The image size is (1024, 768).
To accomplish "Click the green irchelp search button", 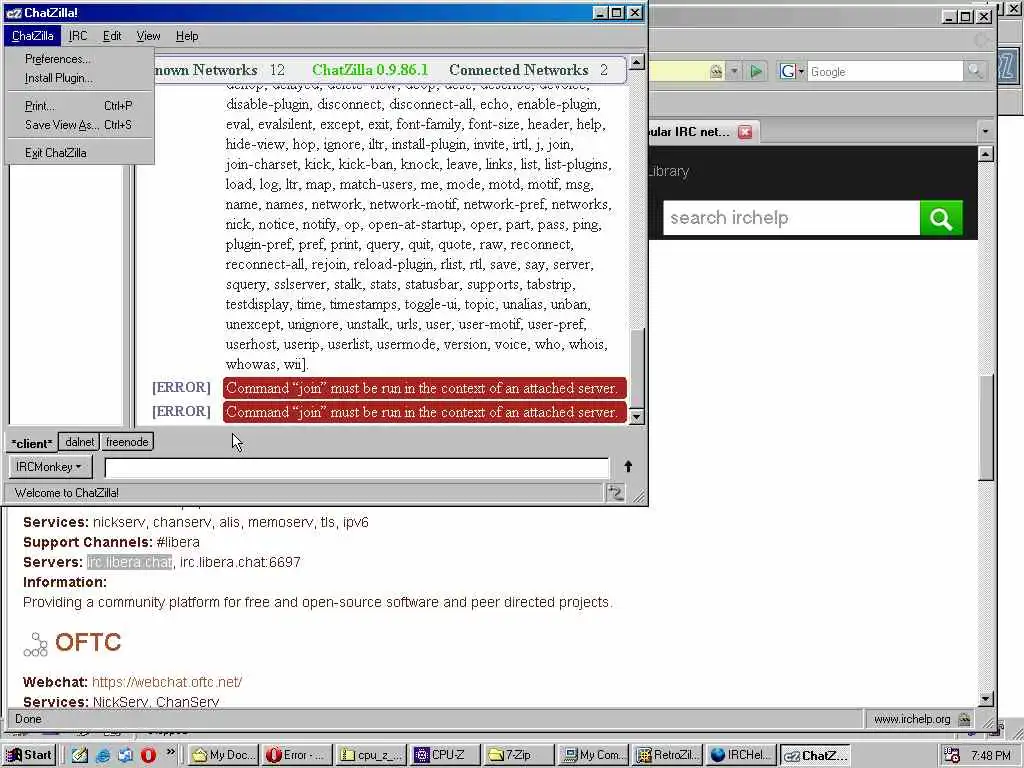I will point(940,217).
